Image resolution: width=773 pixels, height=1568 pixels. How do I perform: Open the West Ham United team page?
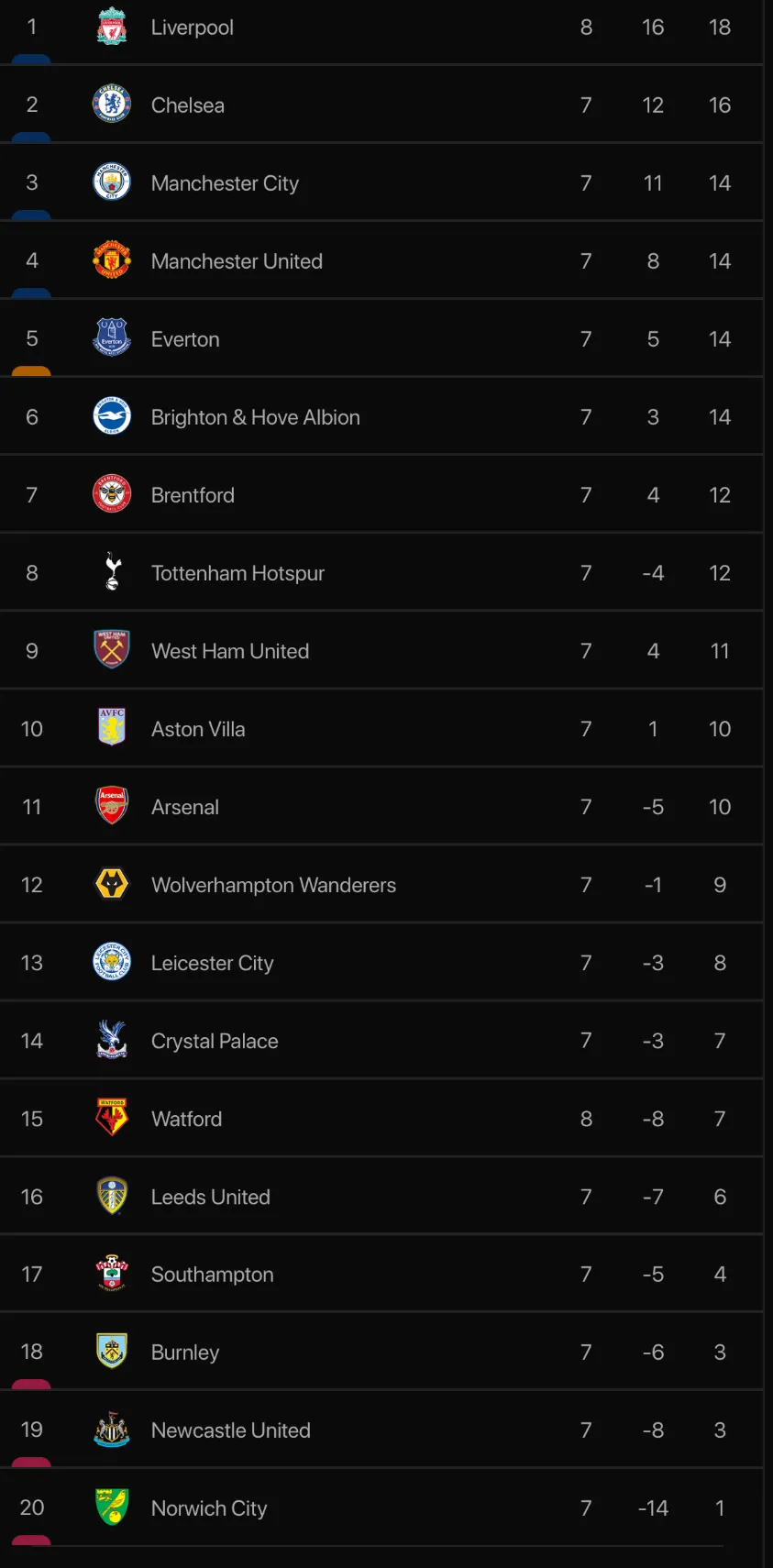click(x=230, y=651)
